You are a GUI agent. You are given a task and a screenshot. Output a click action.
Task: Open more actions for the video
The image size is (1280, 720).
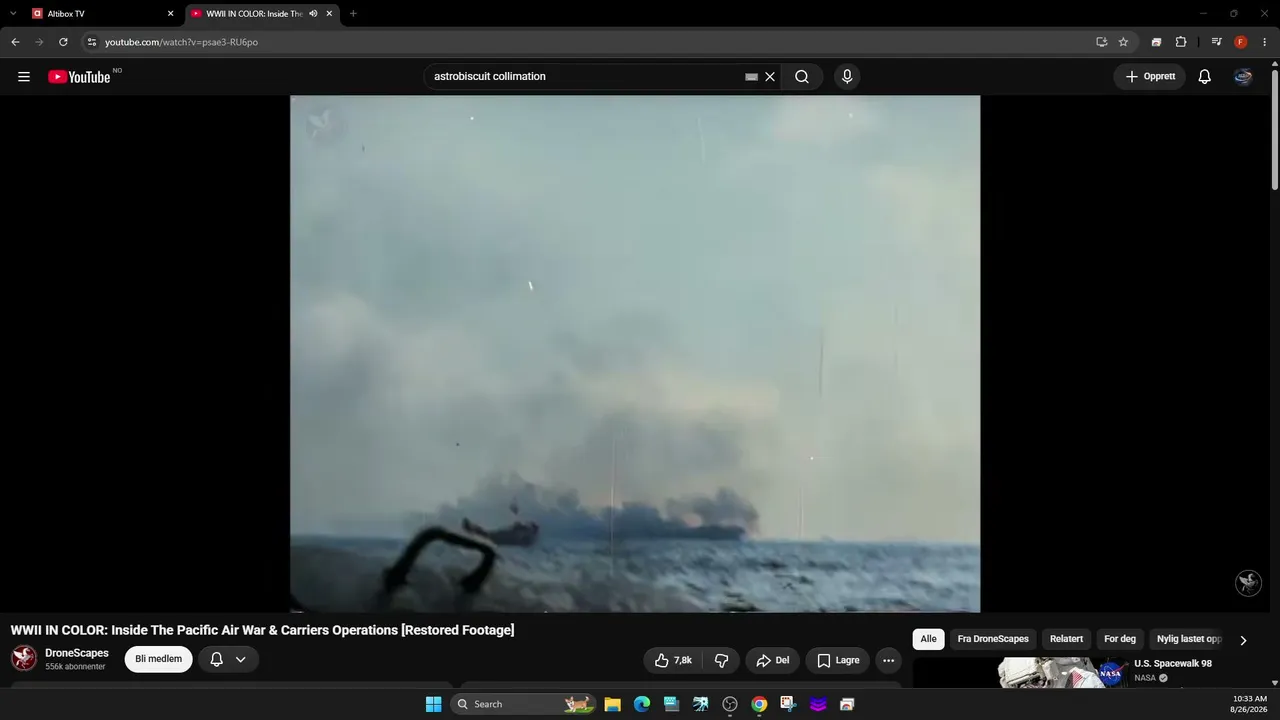click(888, 660)
